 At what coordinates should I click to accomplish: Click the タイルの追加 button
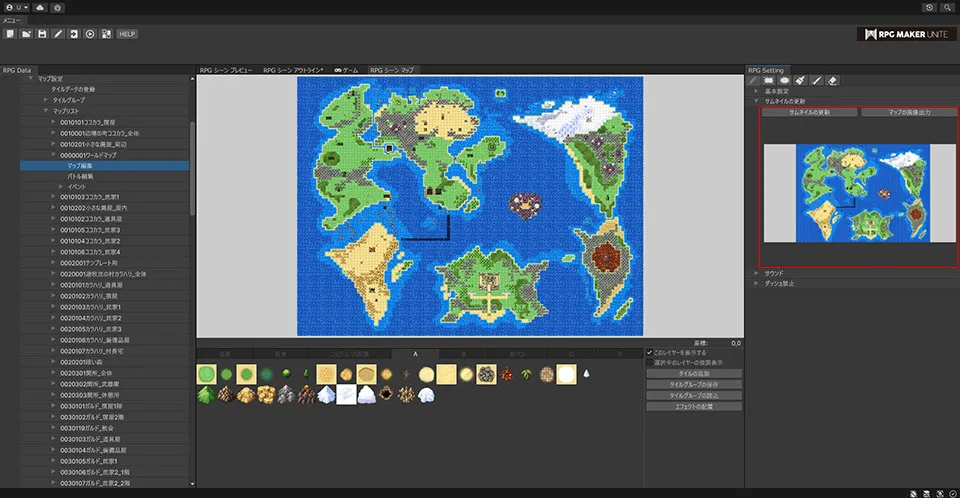click(694, 373)
